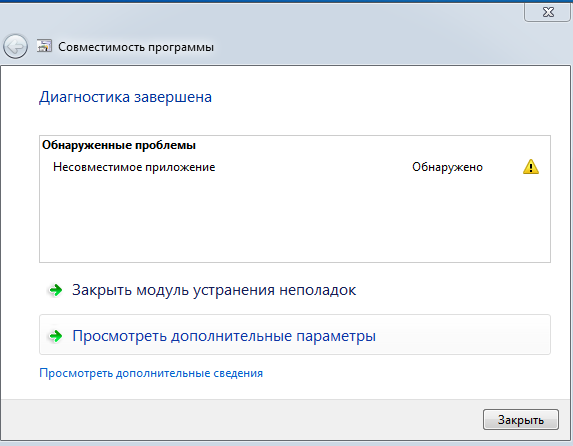Click the Program Compatibility wizard icon
The width and height of the screenshot is (573, 446).
coord(44,46)
